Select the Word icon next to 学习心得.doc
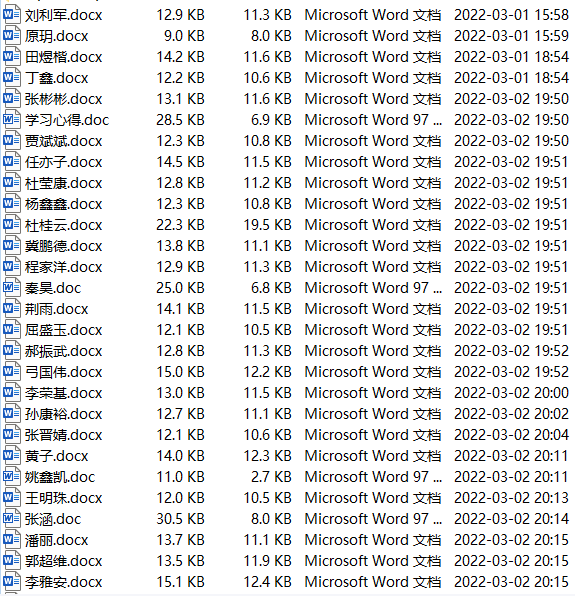Image resolution: width=575 pixels, height=596 pixels. click(x=11, y=120)
